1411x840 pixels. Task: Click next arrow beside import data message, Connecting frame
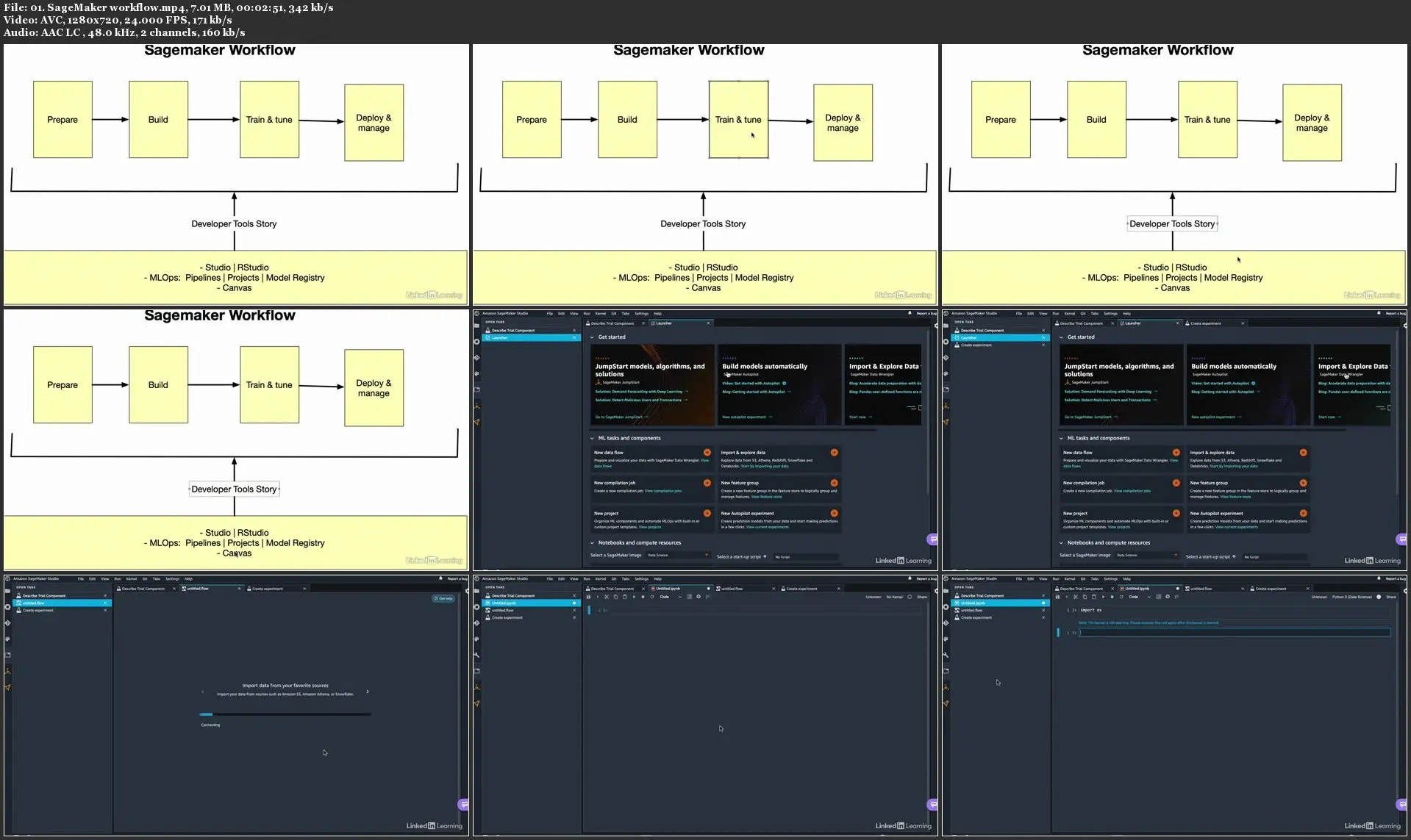tap(368, 692)
